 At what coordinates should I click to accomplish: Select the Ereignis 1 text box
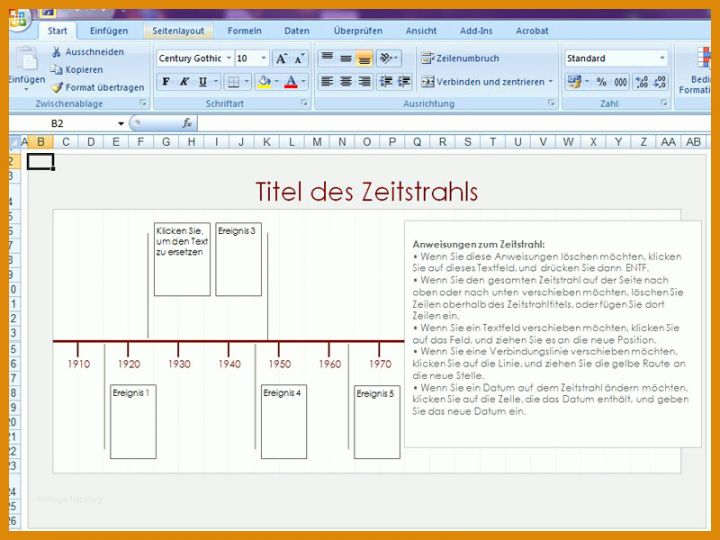point(133,422)
